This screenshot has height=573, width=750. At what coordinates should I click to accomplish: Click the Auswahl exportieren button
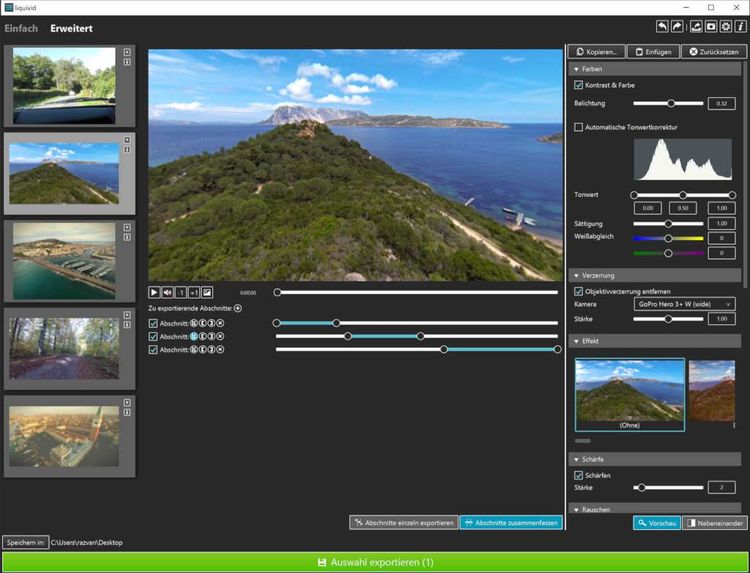(x=375, y=562)
